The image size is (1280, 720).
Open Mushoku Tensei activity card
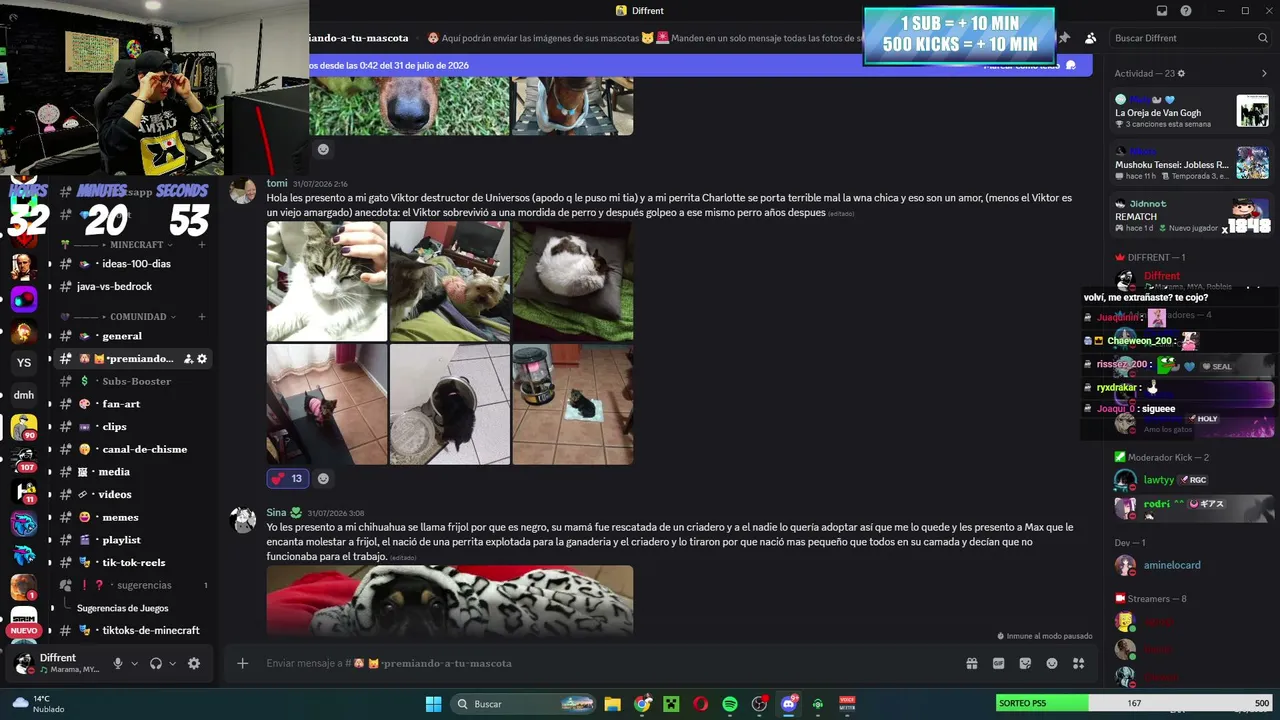(x=1192, y=163)
